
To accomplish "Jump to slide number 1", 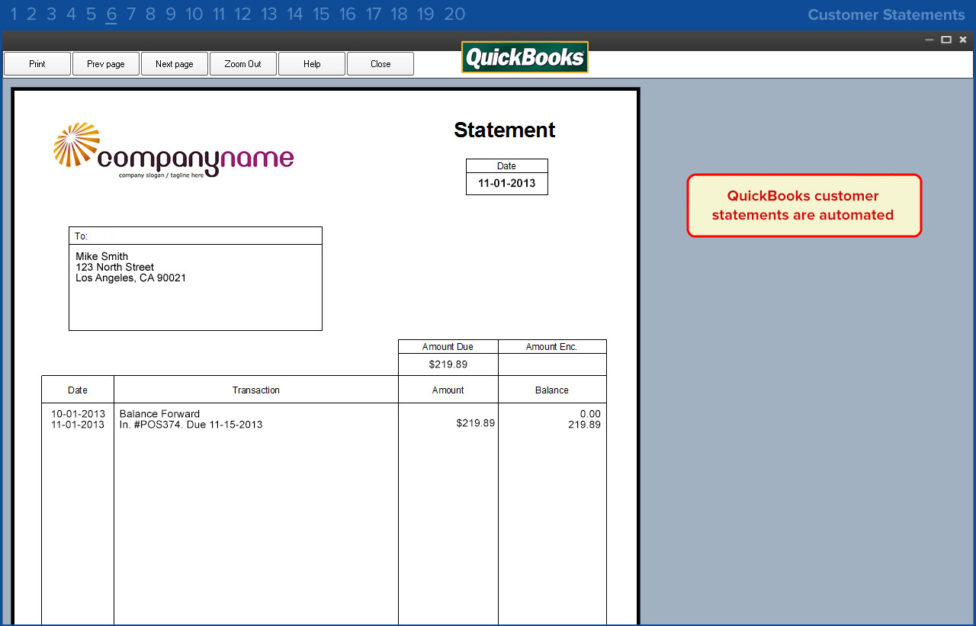I will click(14, 14).
